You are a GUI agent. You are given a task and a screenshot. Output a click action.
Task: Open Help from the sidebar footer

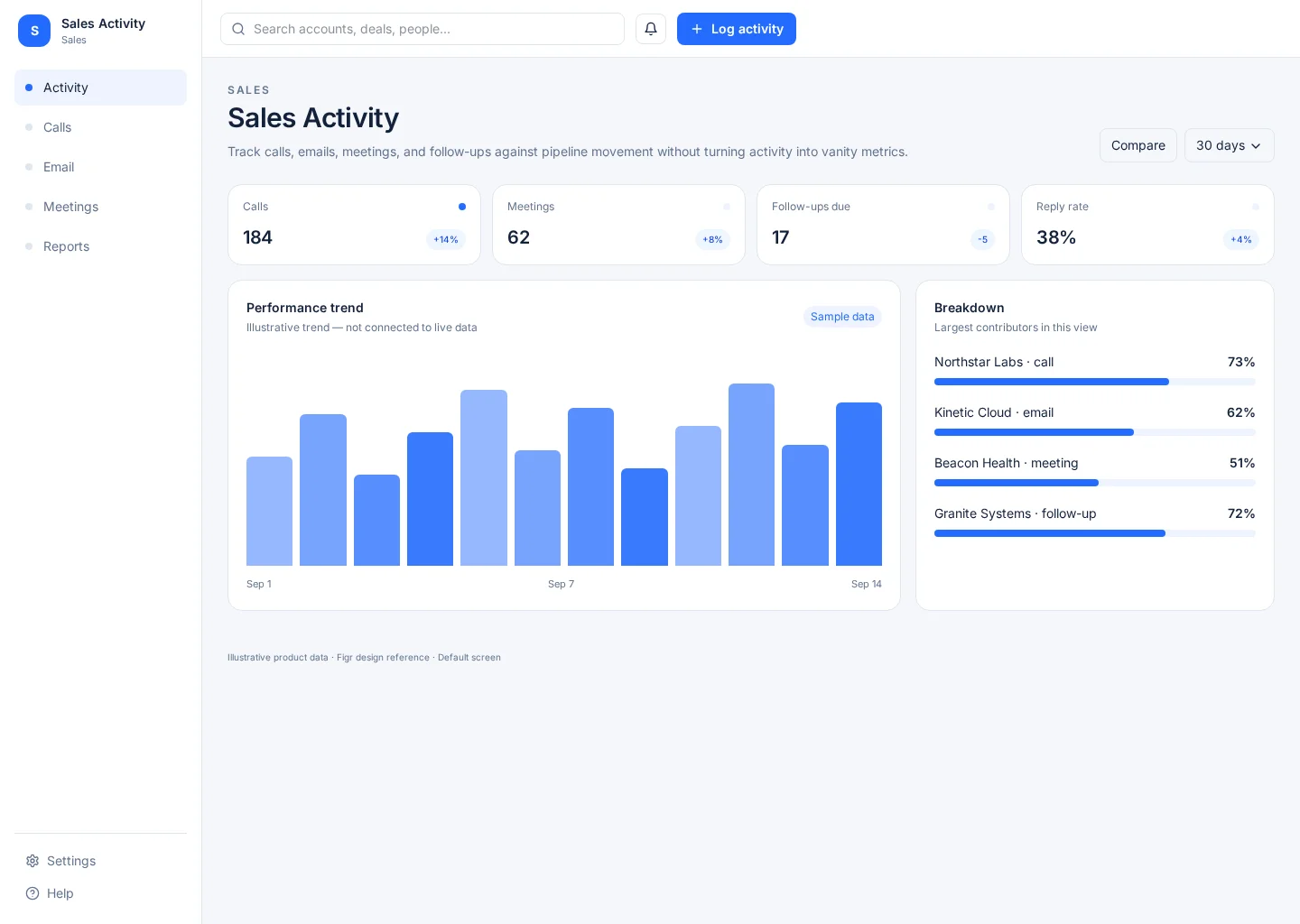[x=100, y=893]
